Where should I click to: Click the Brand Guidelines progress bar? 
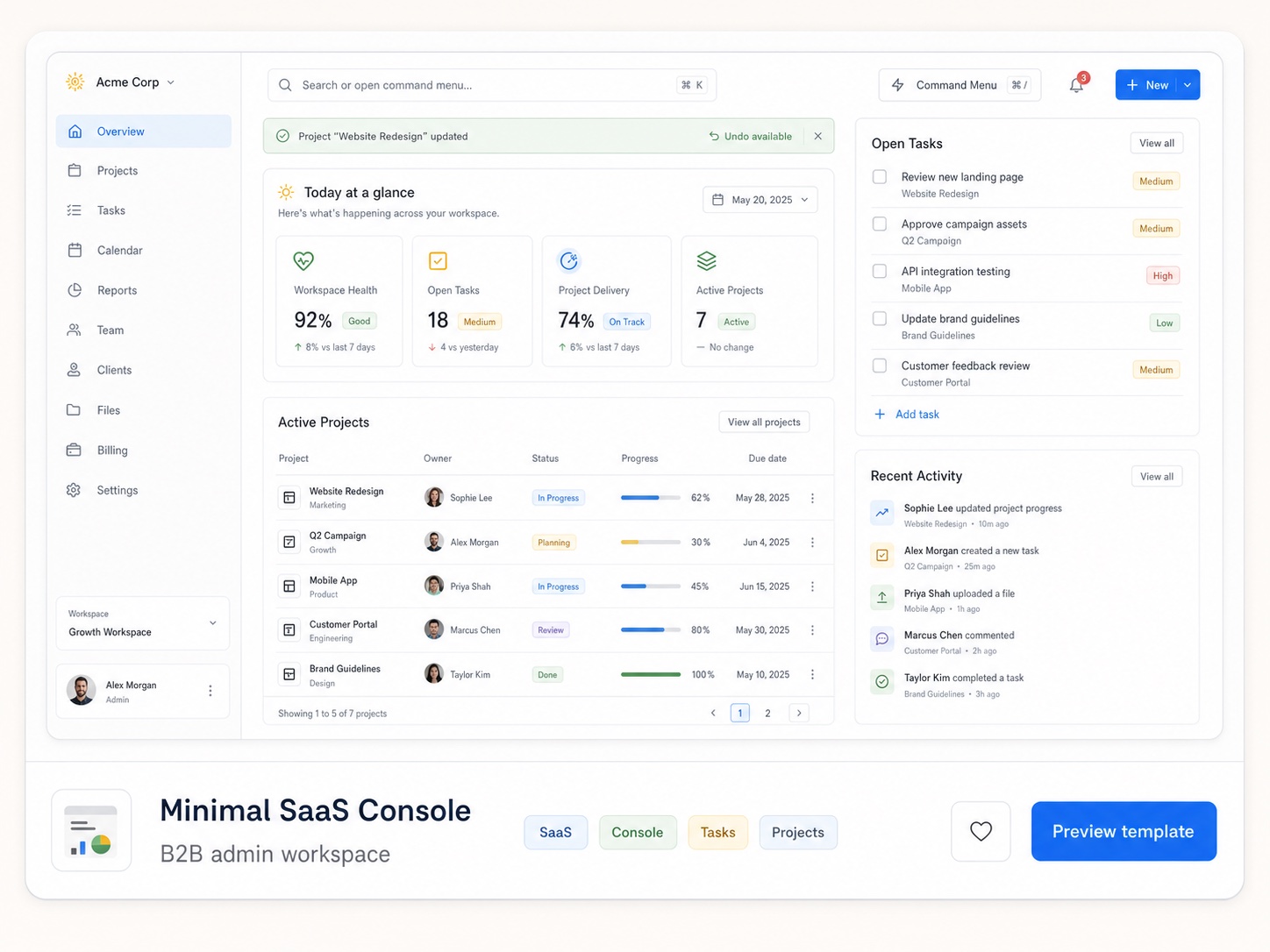click(x=650, y=675)
